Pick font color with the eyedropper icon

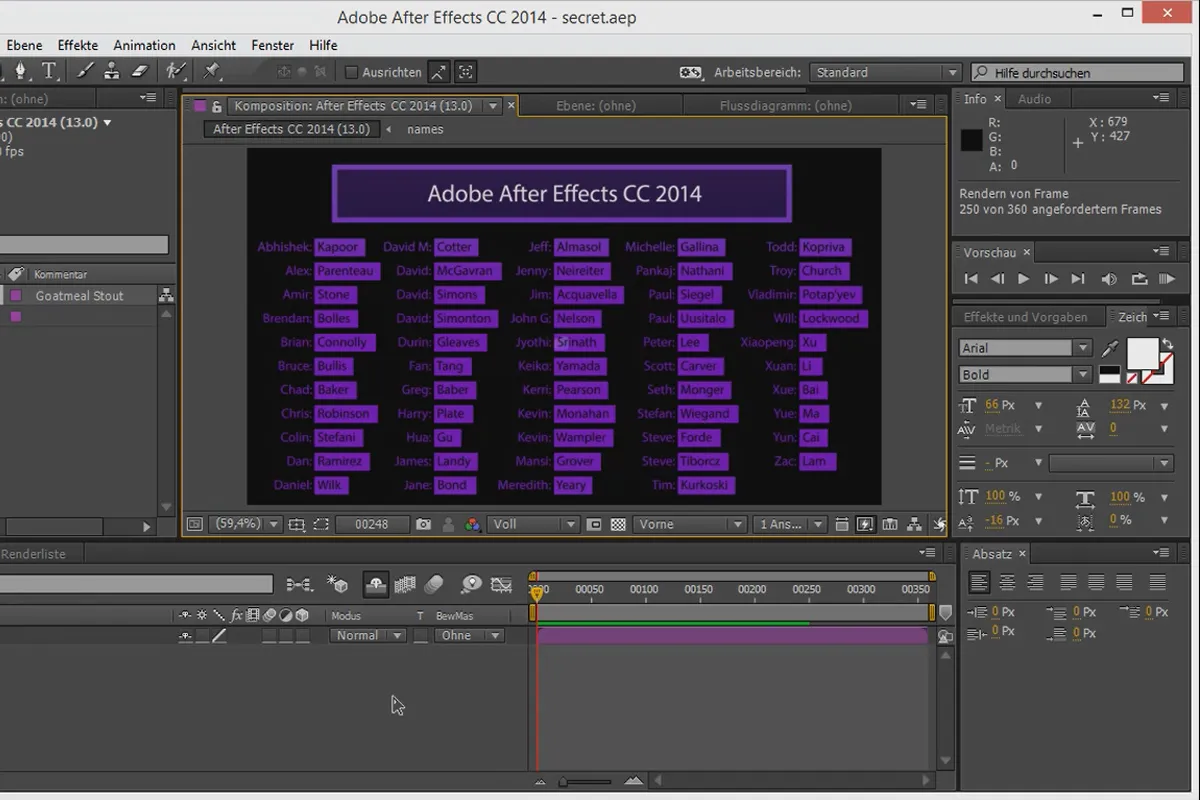click(1110, 349)
